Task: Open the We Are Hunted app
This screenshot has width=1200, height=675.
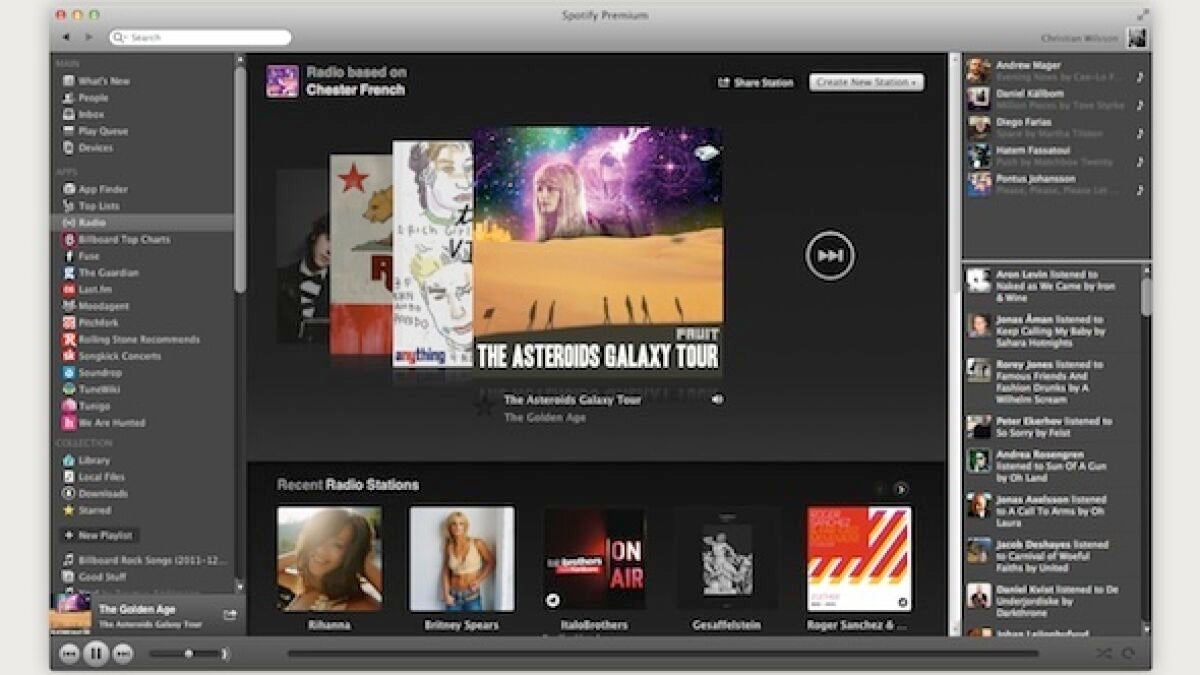Action: tap(111, 423)
